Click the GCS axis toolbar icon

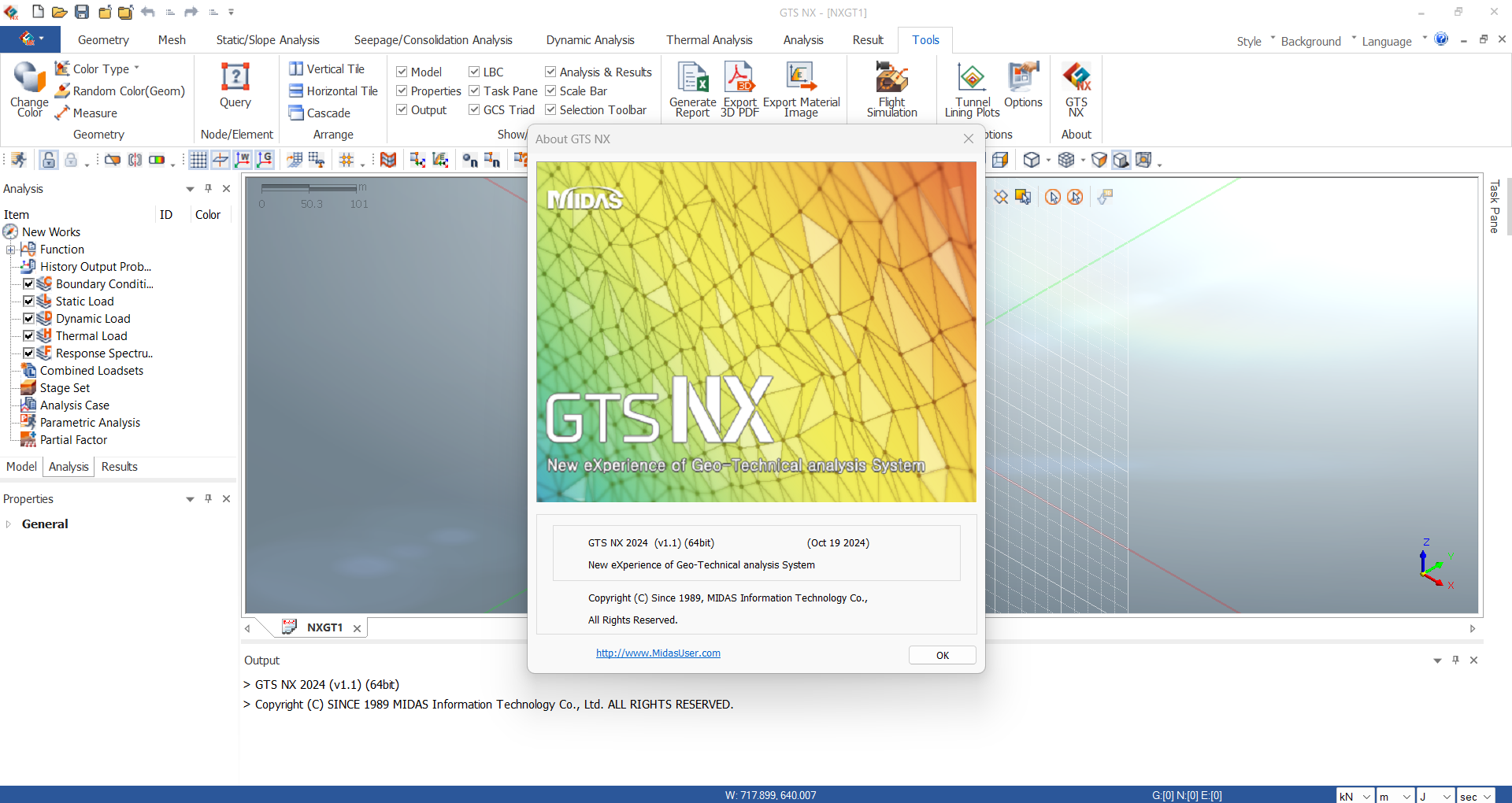265,161
